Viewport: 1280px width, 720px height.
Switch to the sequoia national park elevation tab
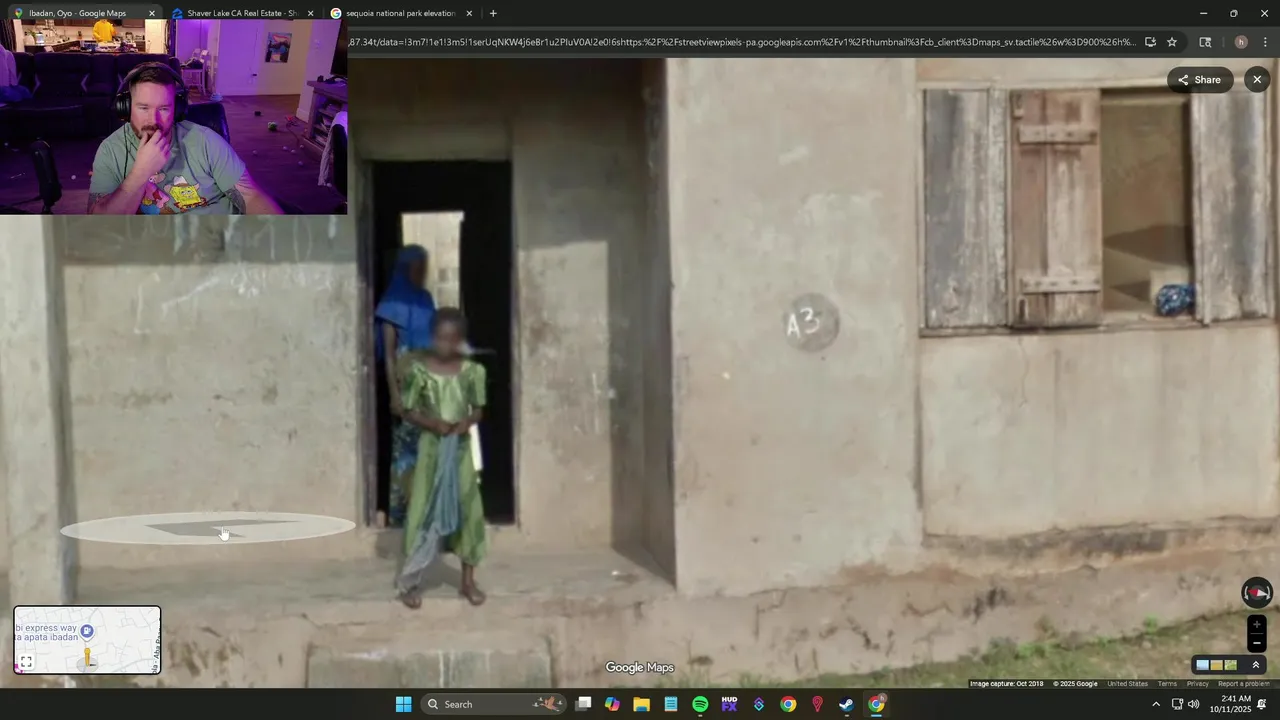point(400,13)
